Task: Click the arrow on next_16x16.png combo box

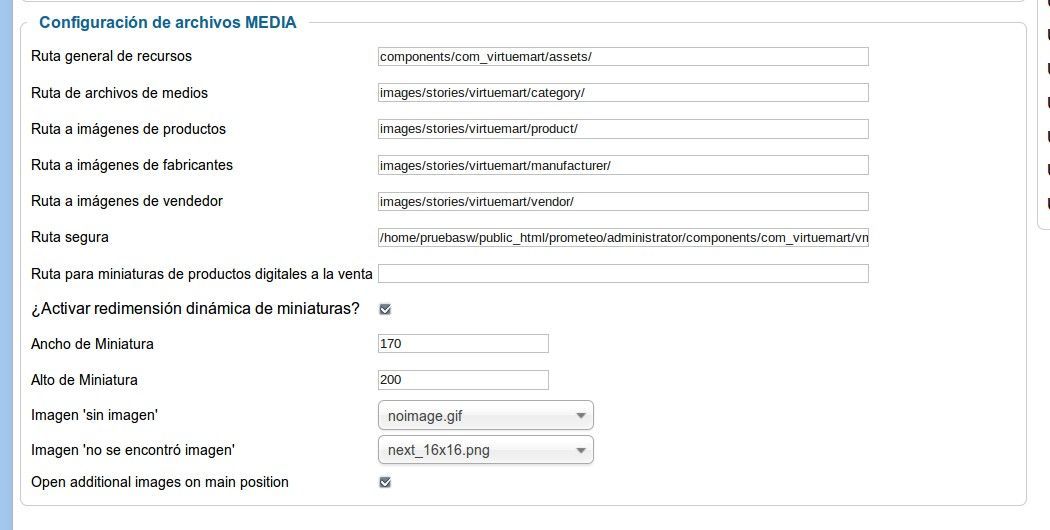Action: 581,450
